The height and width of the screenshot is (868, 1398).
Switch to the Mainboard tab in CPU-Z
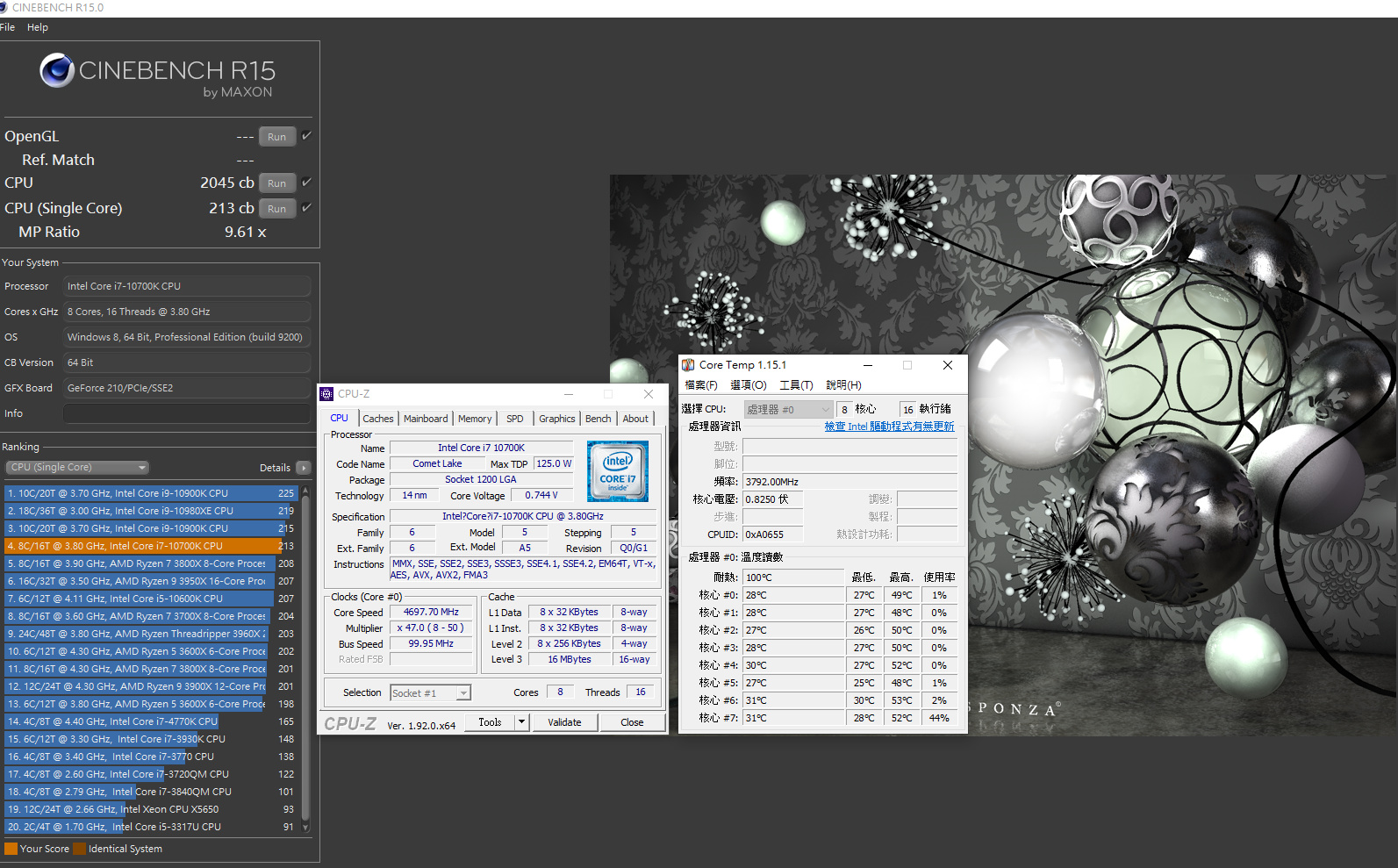(x=426, y=419)
